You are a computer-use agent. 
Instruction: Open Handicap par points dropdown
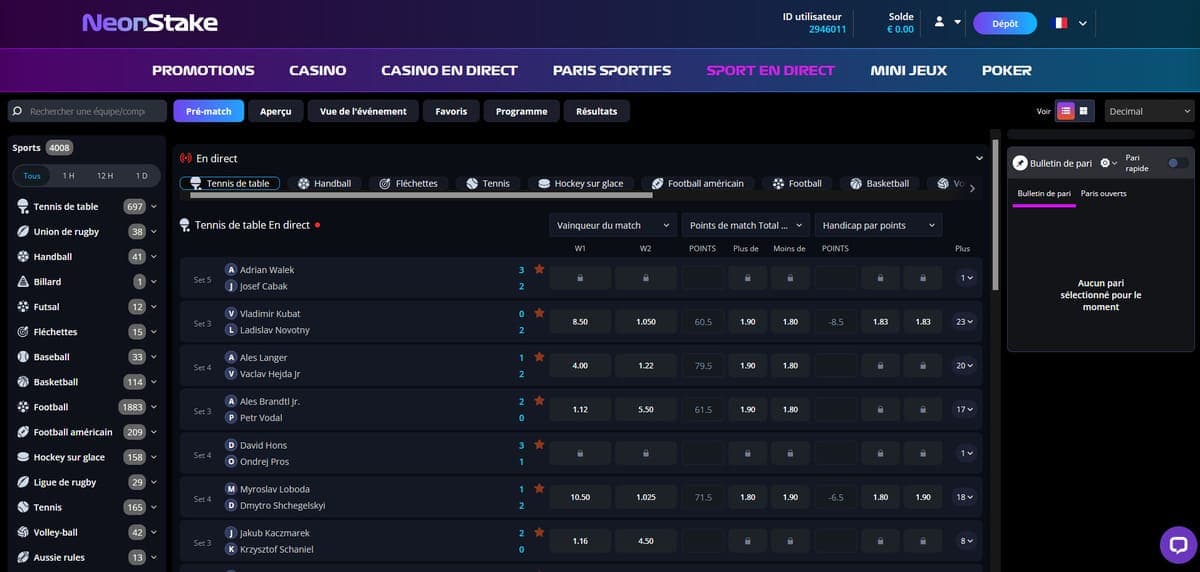878,225
